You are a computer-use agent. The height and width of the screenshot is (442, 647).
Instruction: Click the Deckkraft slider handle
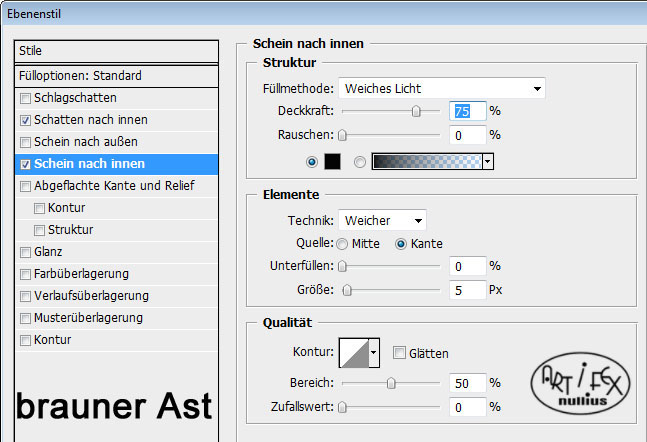(x=416, y=111)
